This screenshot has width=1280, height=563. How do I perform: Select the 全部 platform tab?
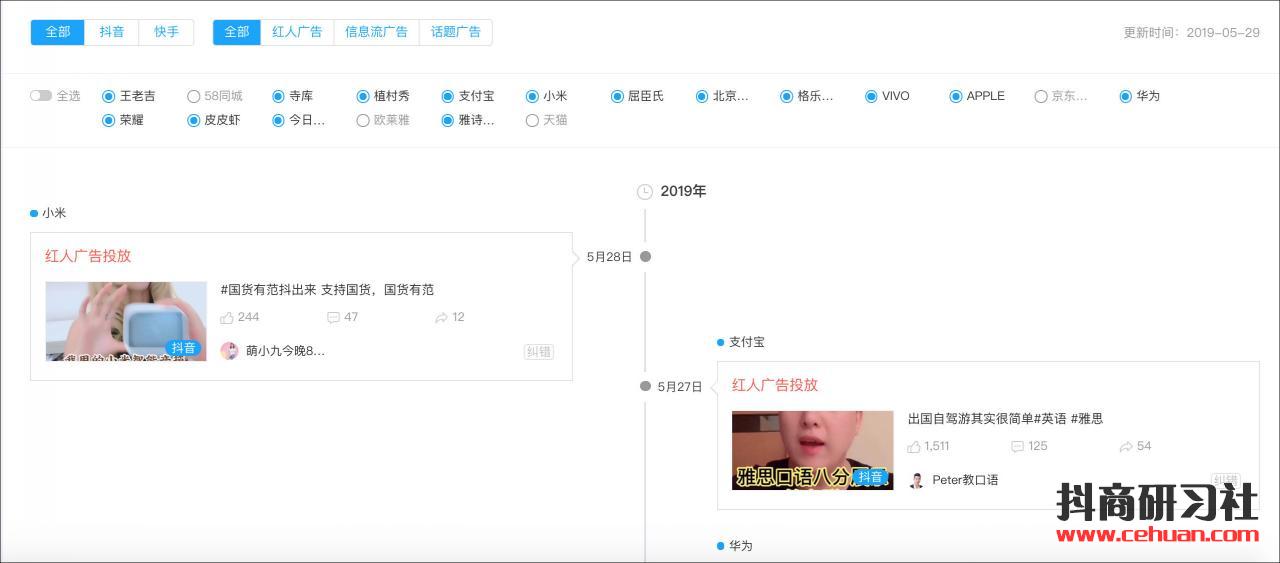pos(58,32)
